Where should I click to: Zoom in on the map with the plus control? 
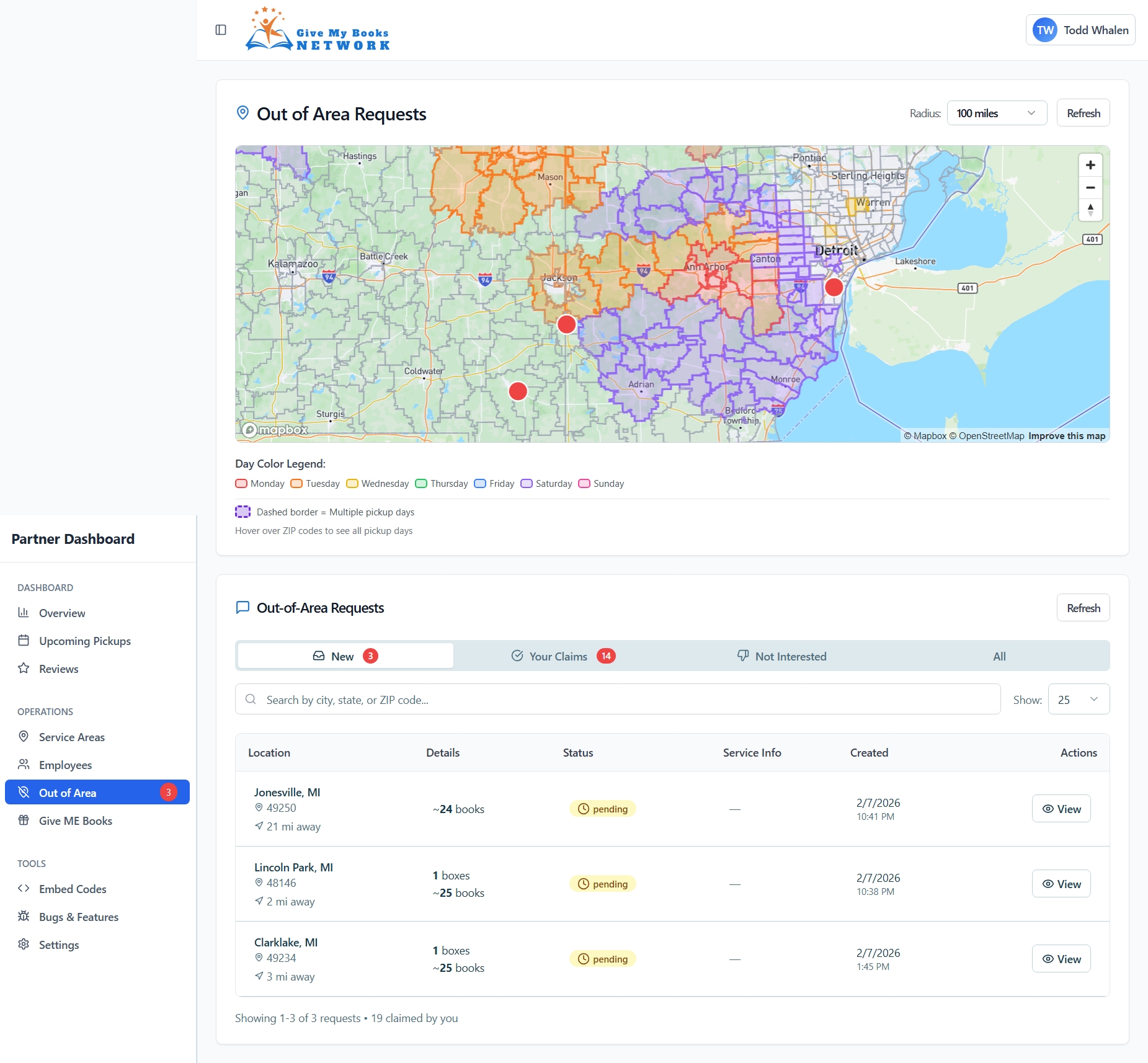coord(1090,165)
